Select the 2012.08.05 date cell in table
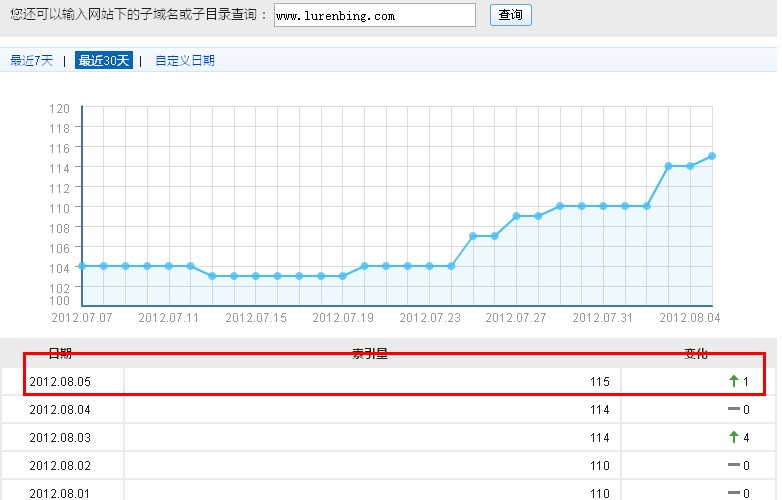Image resolution: width=782 pixels, height=500 pixels. (60, 382)
